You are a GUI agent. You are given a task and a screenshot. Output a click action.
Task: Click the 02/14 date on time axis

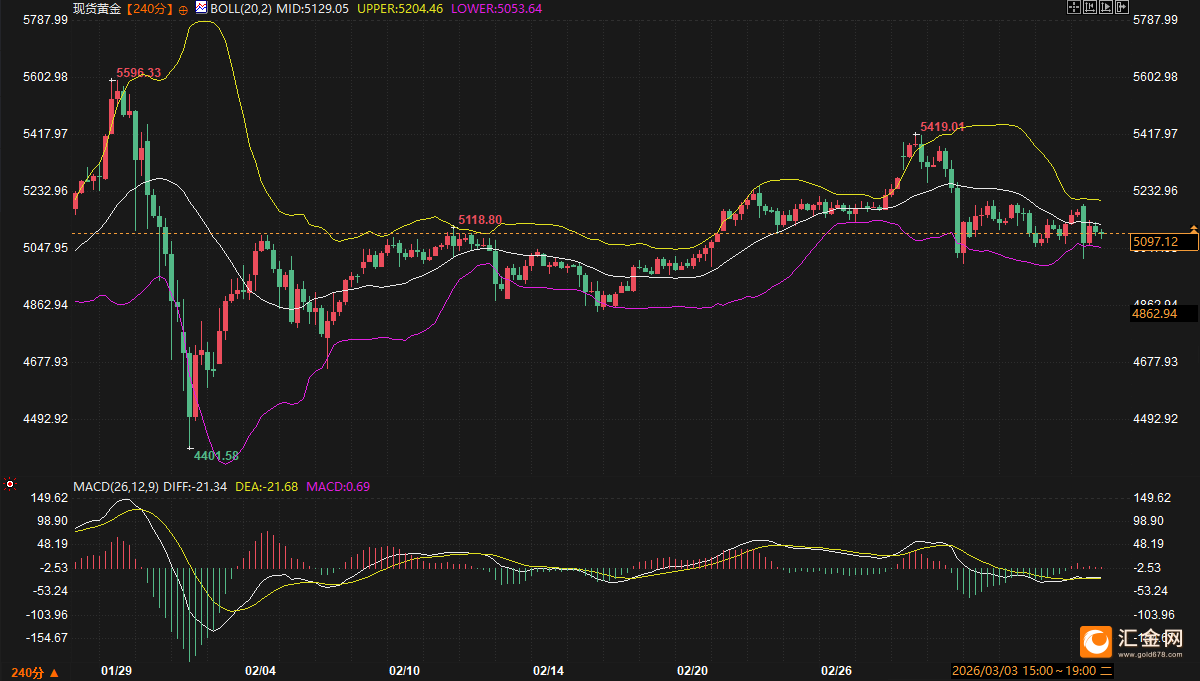549,670
